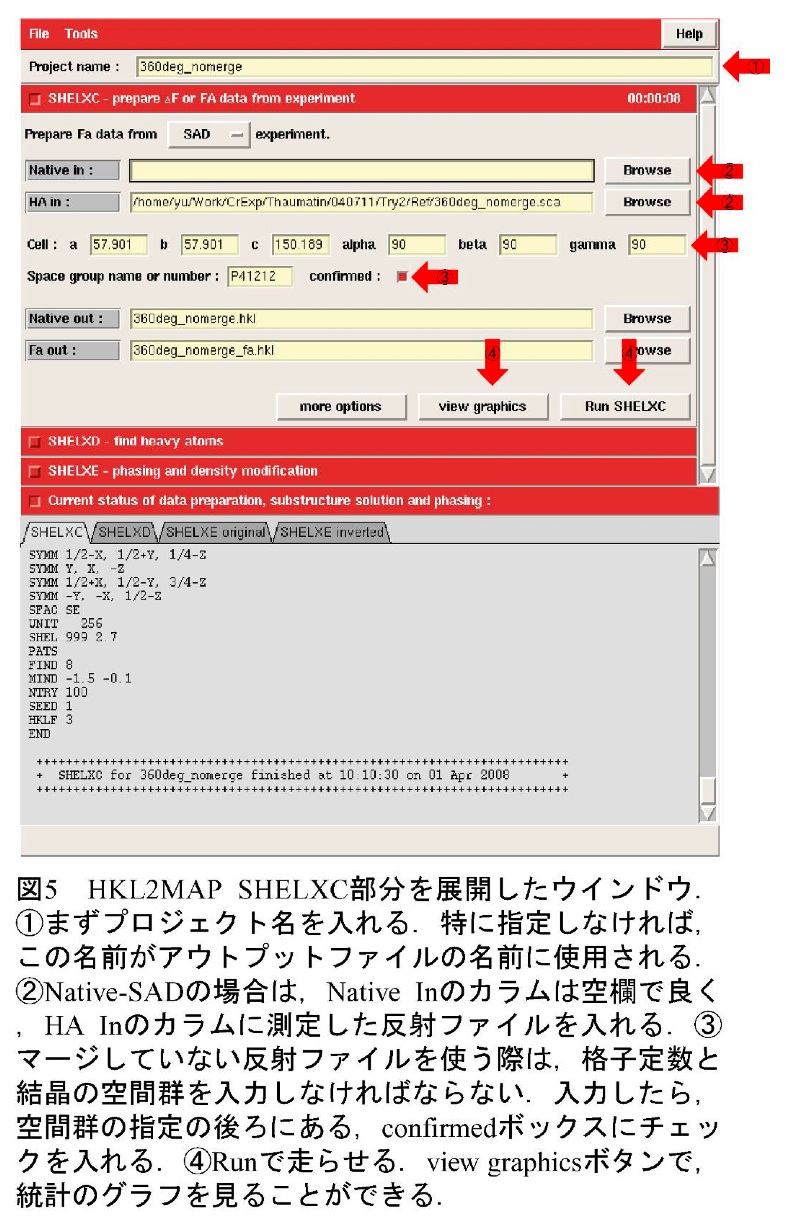Screen dimensions: 786x1225
Task: Click the Fa out filename field
Action: click(361, 351)
